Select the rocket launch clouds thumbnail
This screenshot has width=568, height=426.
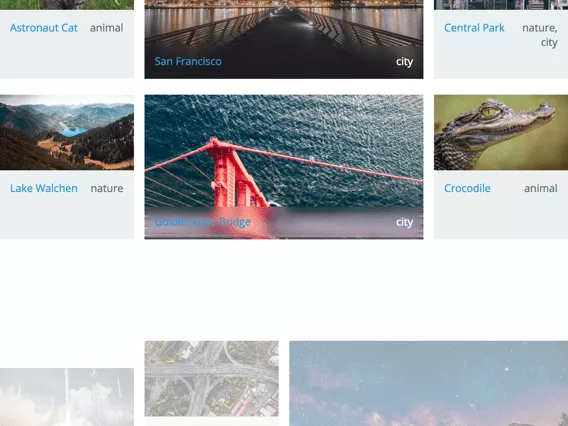[67, 397]
